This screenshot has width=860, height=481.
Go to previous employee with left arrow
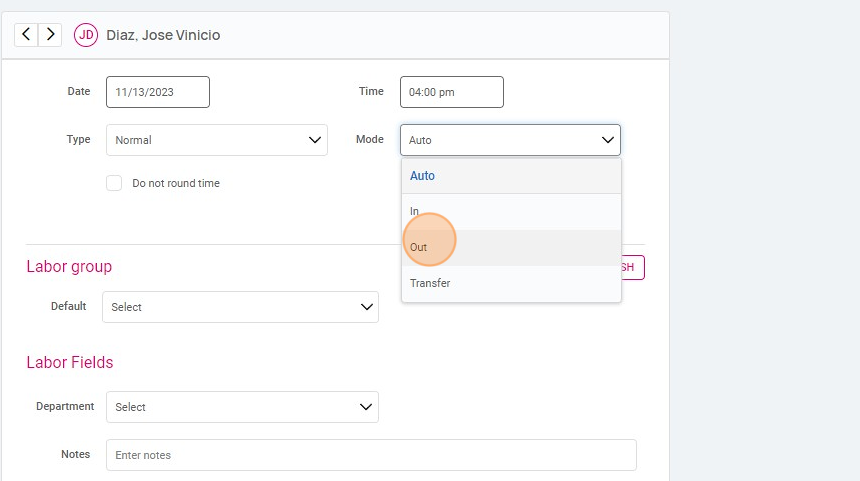click(26, 35)
